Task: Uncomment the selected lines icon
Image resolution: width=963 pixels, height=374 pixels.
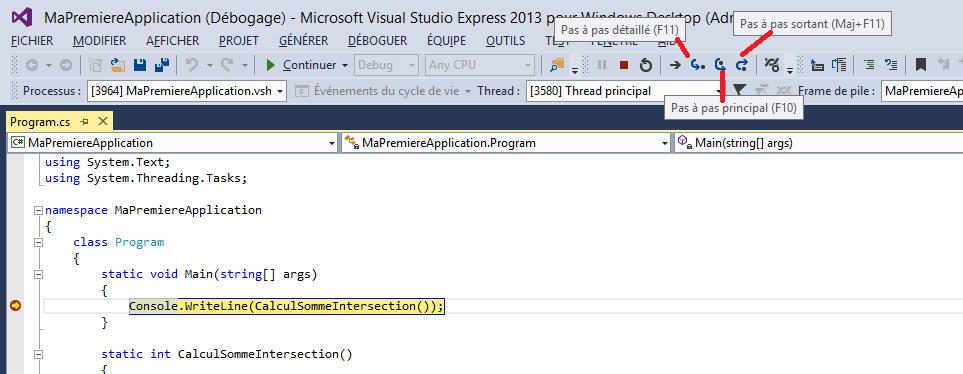Action: tap(891, 64)
